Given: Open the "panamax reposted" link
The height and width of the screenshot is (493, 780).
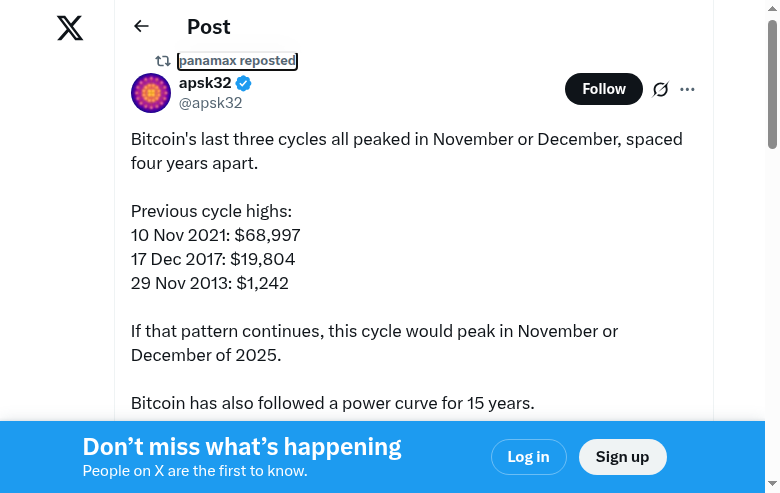Looking at the screenshot, I should (237, 61).
